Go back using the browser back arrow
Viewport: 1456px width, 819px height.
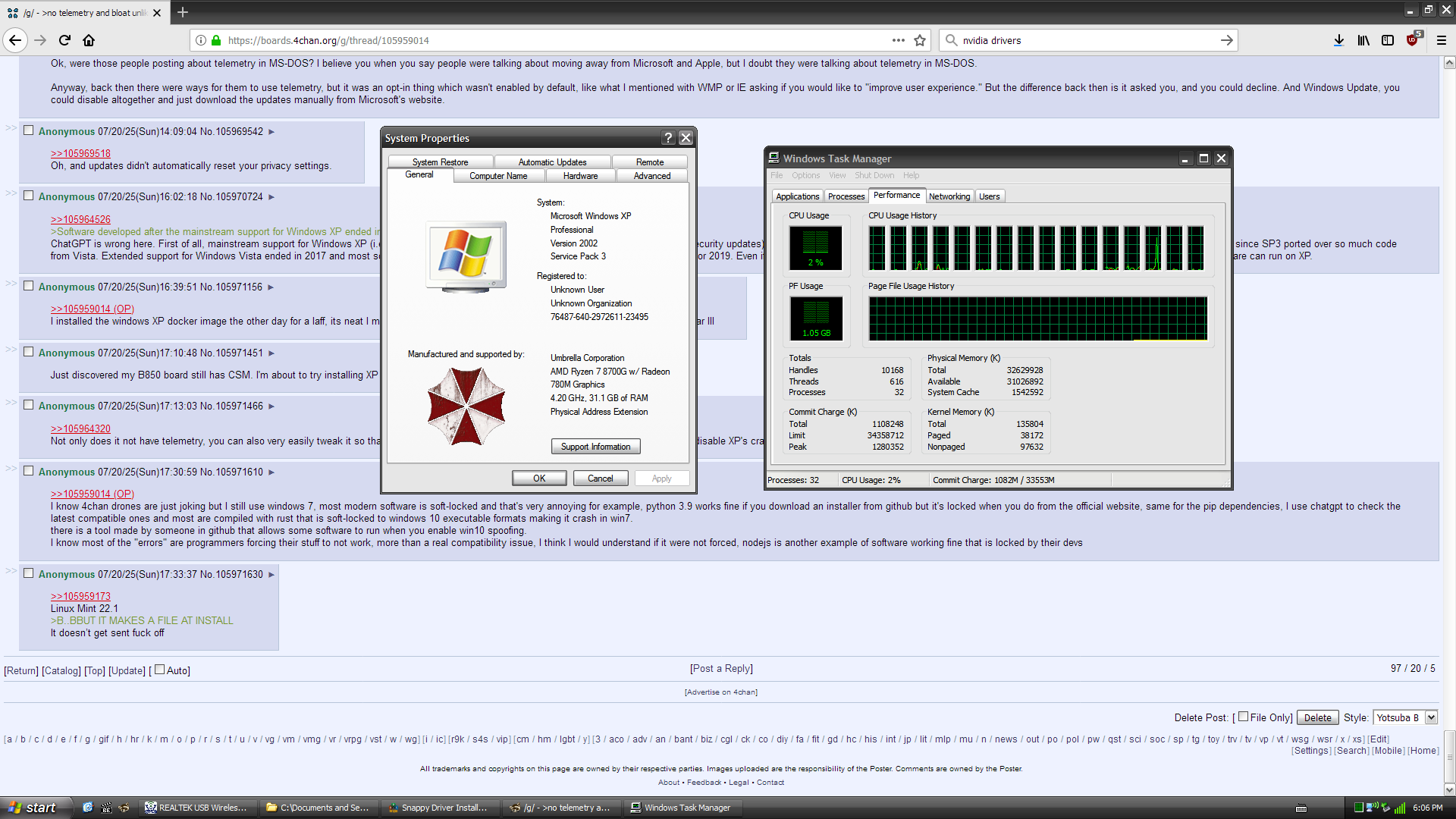(15, 40)
